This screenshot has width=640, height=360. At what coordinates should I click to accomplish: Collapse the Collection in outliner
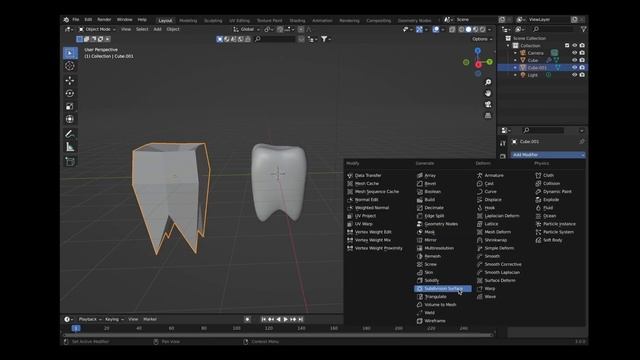tap(509, 46)
